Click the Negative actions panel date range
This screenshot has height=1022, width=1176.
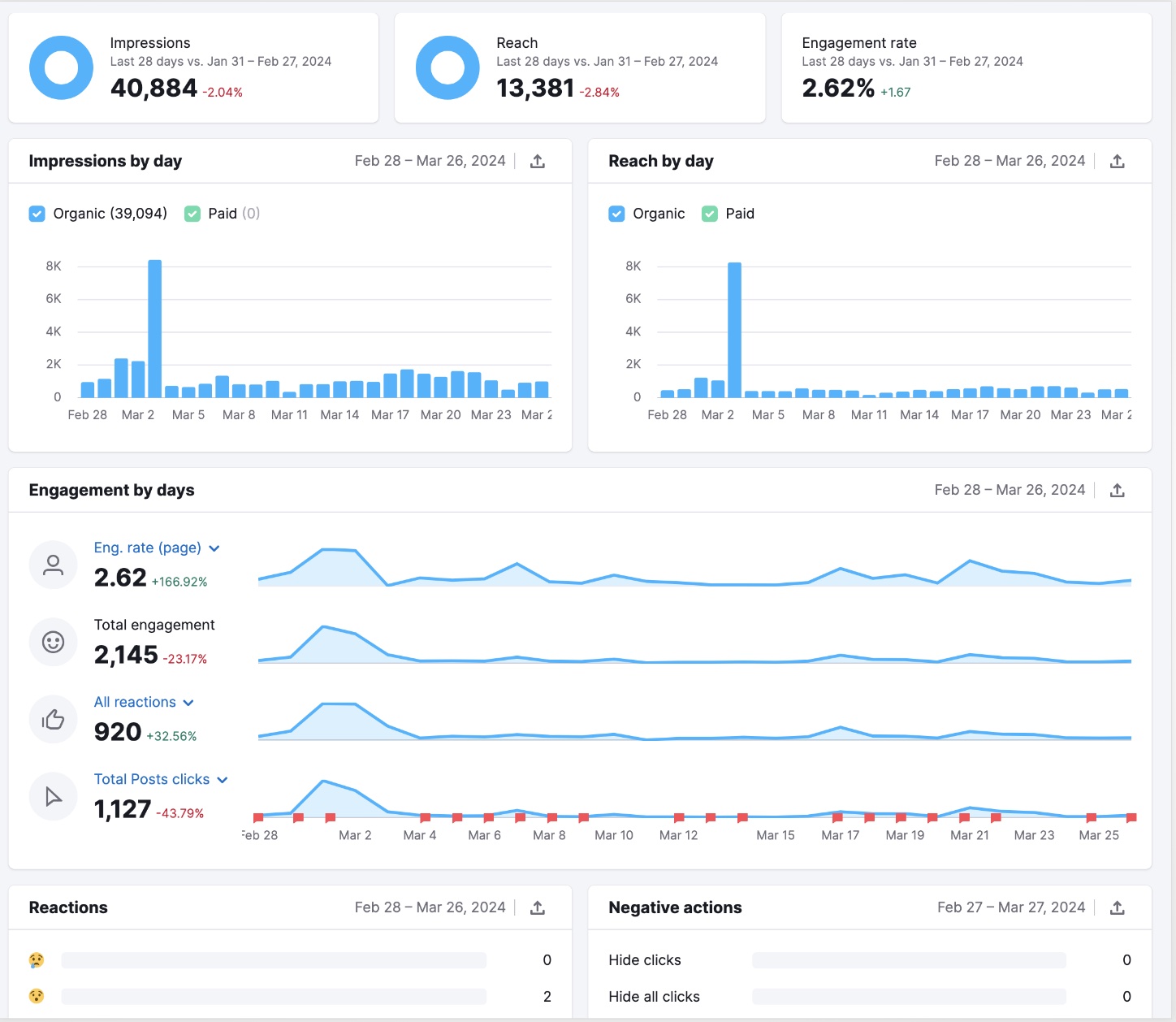point(1011,907)
